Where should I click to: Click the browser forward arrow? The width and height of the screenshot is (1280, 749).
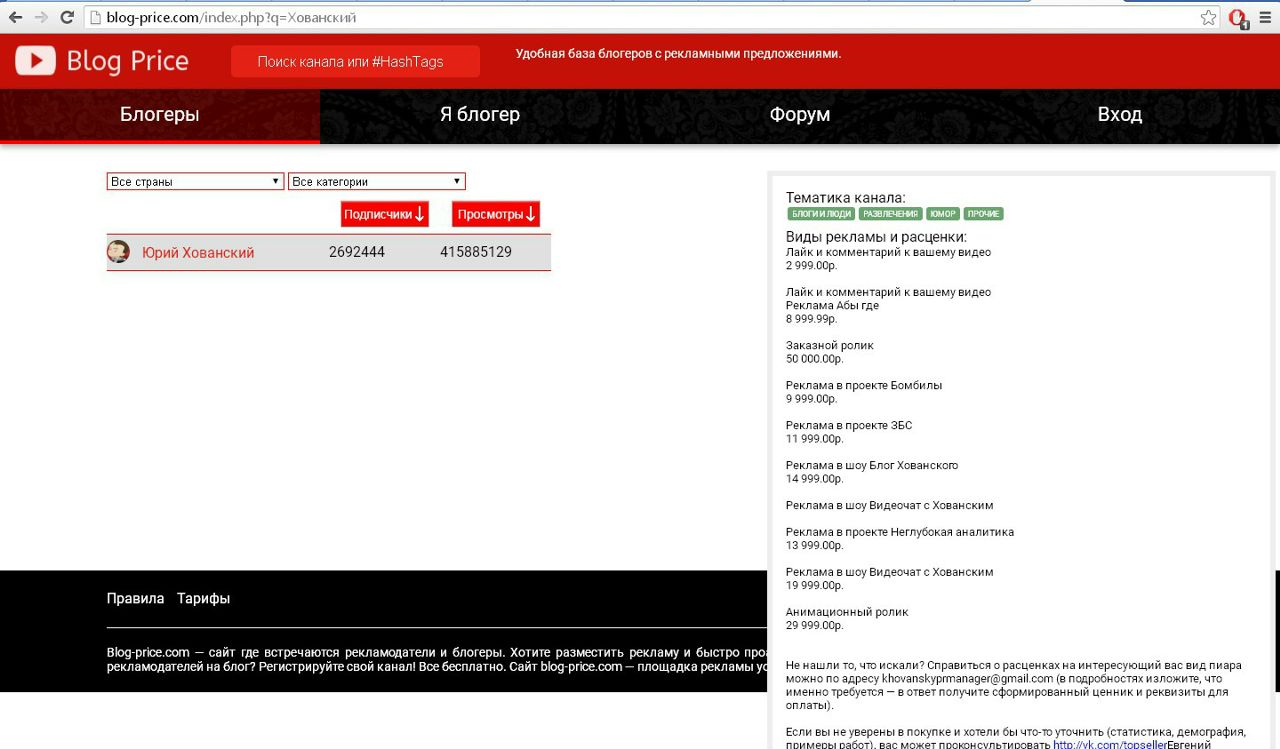[x=41, y=17]
